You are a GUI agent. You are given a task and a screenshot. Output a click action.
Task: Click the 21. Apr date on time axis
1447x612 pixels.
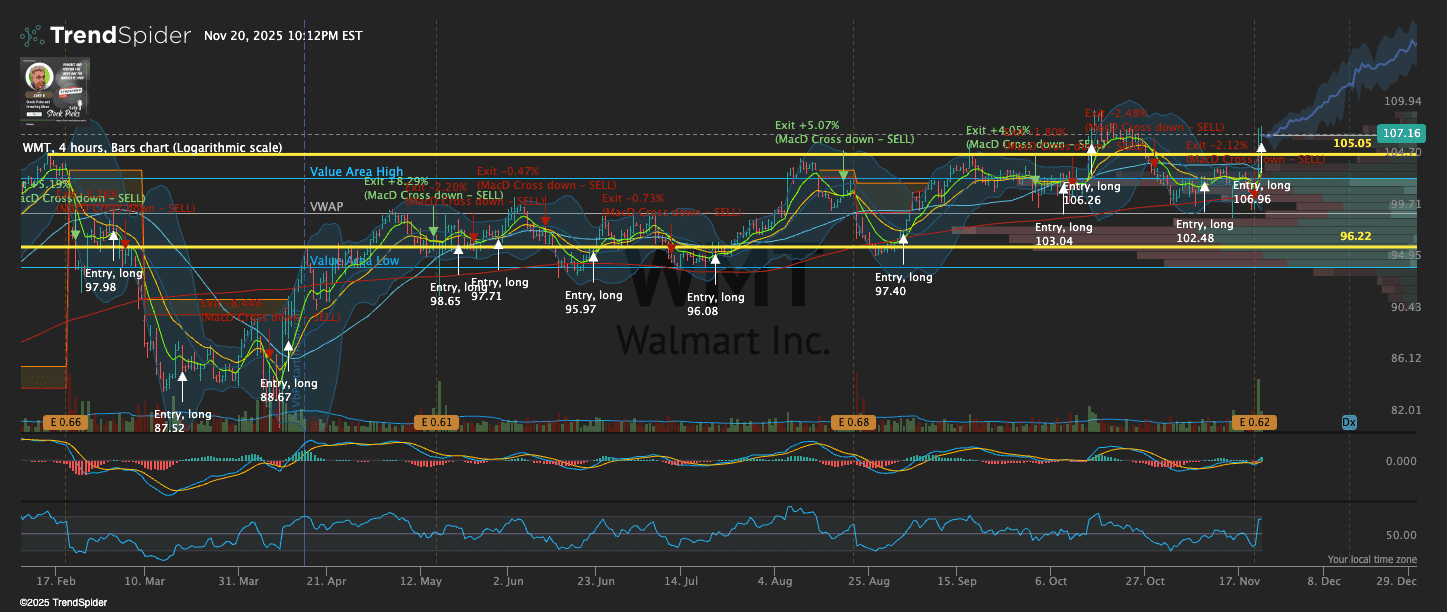[328, 580]
